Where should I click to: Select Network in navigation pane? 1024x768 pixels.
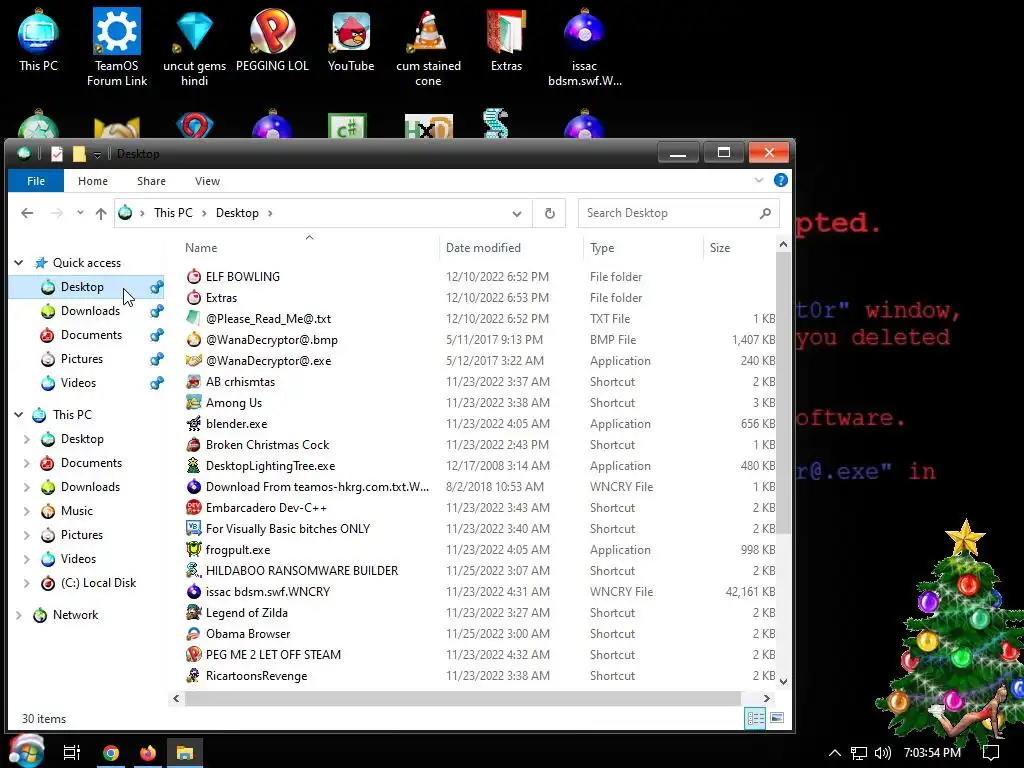(x=75, y=615)
